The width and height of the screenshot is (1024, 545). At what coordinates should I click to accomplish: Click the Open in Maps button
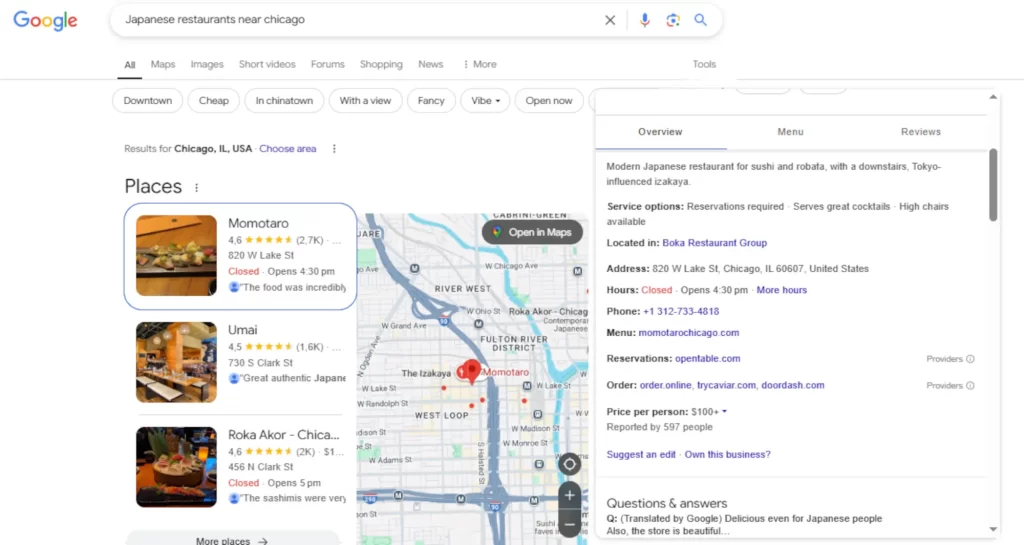(x=532, y=232)
